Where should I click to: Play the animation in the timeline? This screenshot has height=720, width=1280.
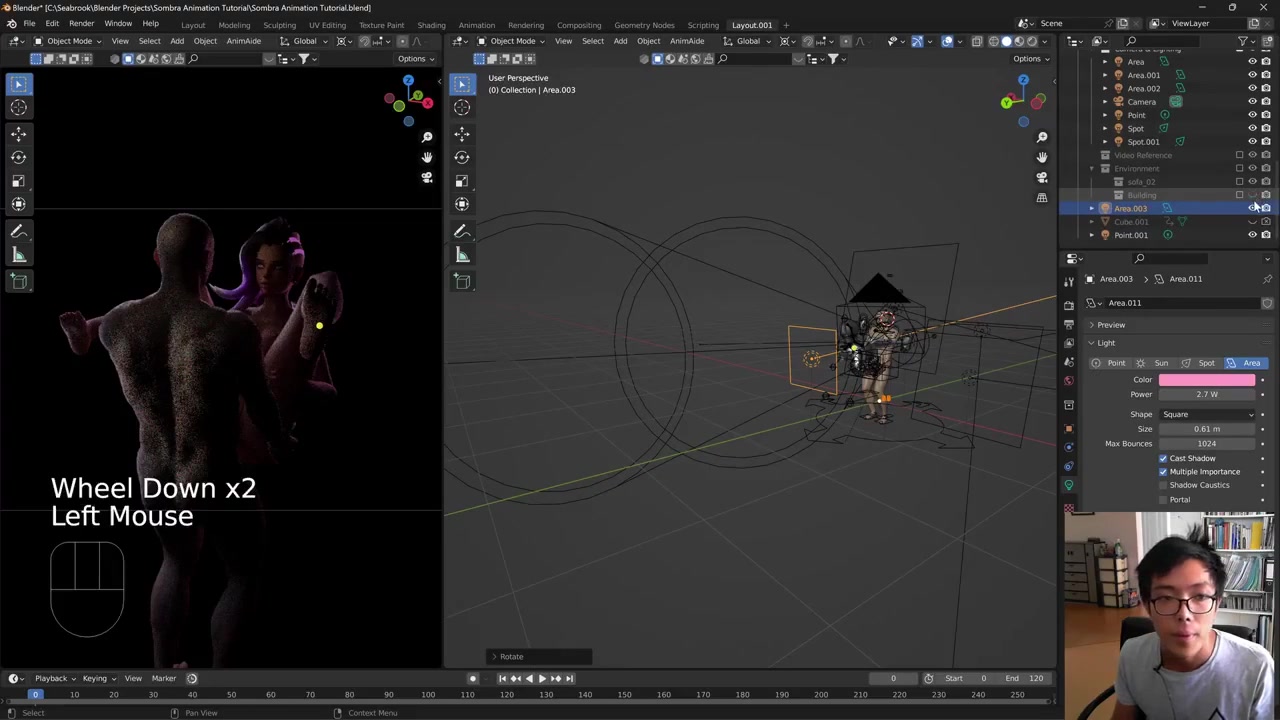[x=542, y=678]
